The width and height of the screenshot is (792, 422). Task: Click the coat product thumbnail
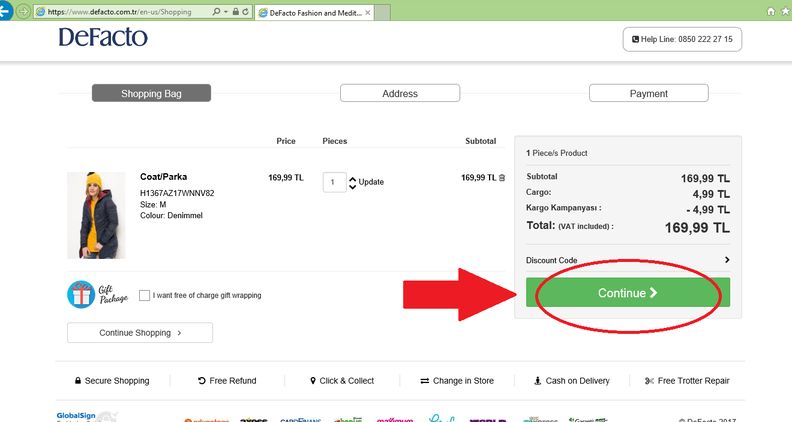96,215
